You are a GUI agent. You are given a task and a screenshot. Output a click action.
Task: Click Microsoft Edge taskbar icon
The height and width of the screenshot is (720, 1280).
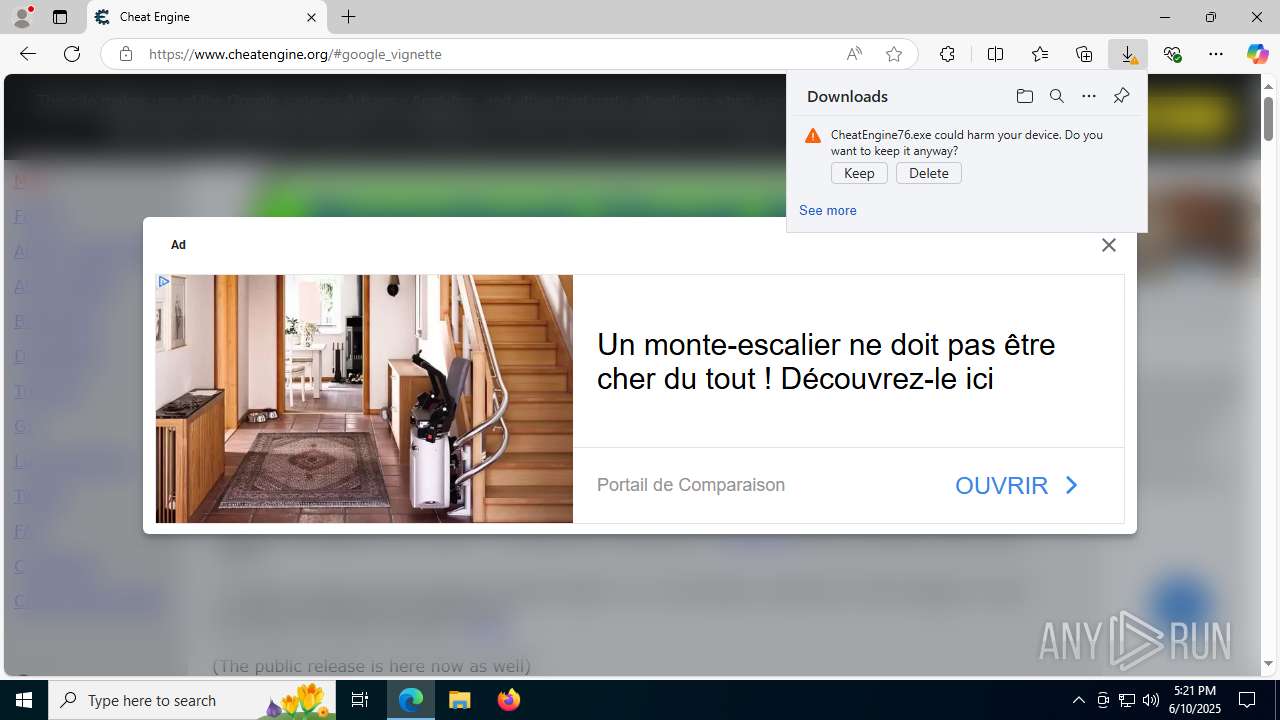coord(411,700)
